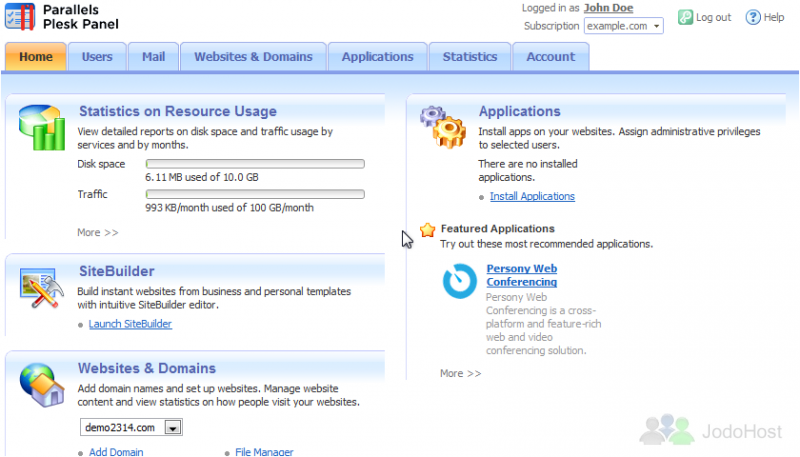Click the Applications gears icon
This screenshot has width=800, height=457.
click(x=443, y=128)
